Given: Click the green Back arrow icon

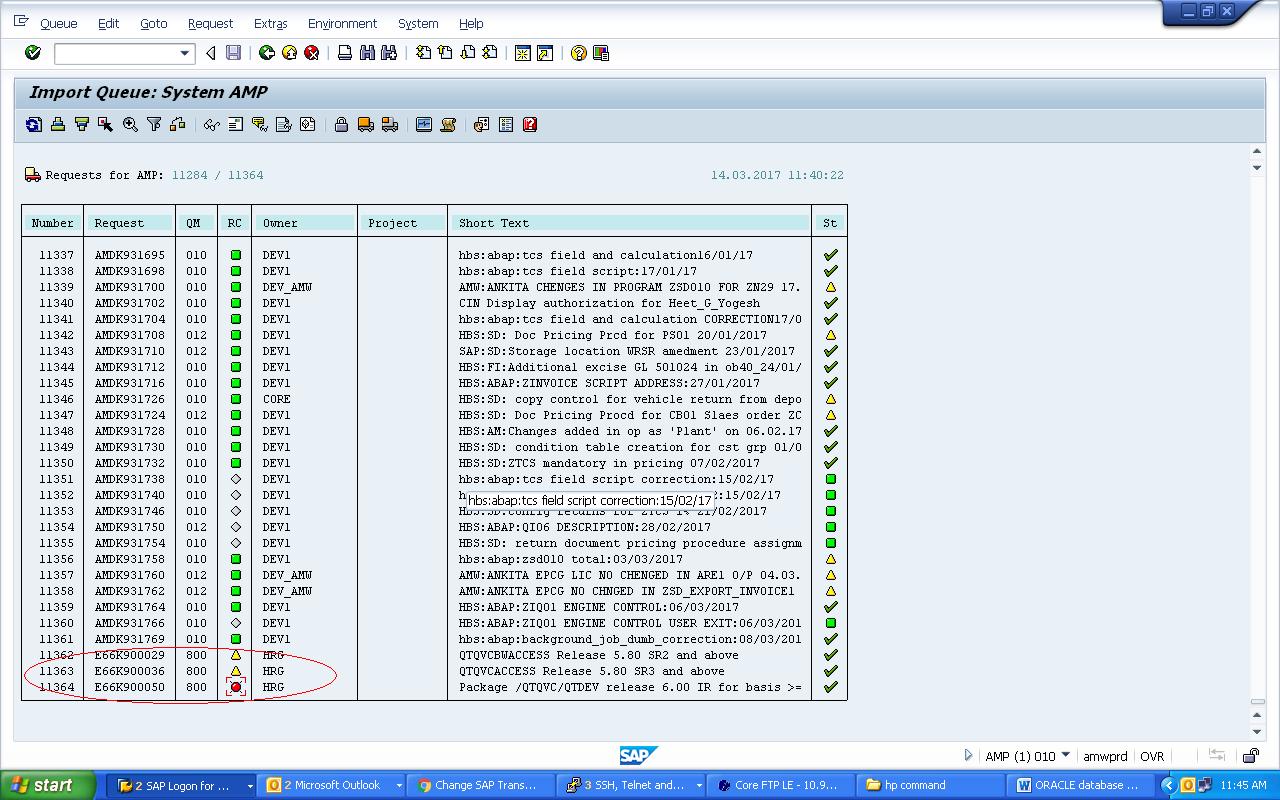Looking at the screenshot, I should pyautogui.click(x=267, y=53).
